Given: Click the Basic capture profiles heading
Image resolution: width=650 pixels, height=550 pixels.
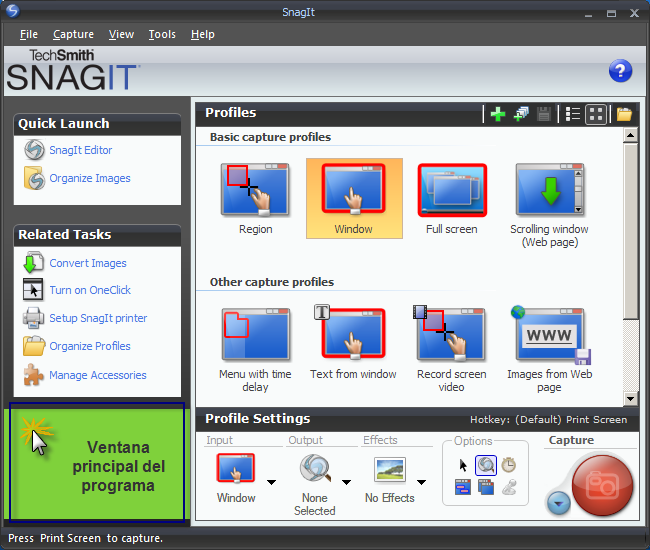Looking at the screenshot, I should [x=270, y=137].
